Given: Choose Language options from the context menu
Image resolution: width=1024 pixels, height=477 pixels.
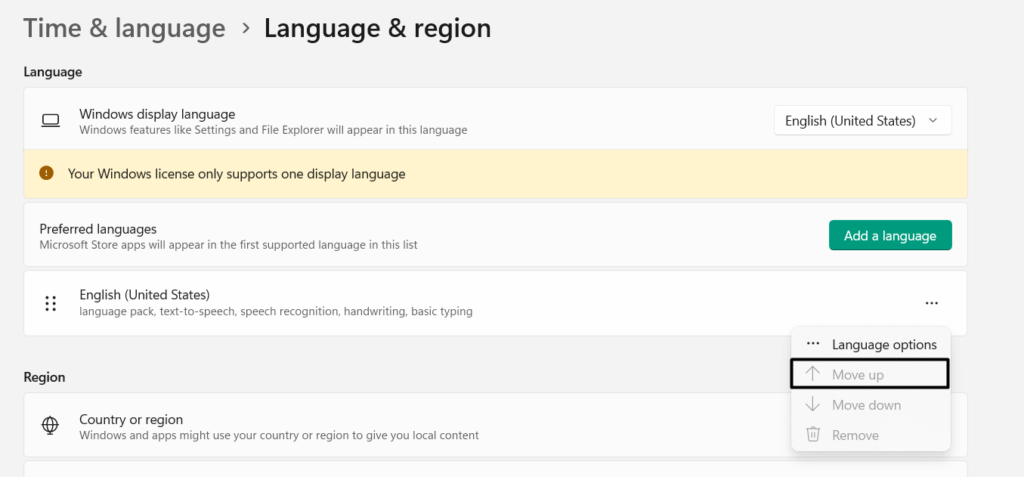Looking at the screenshot, I should (884, 344).
